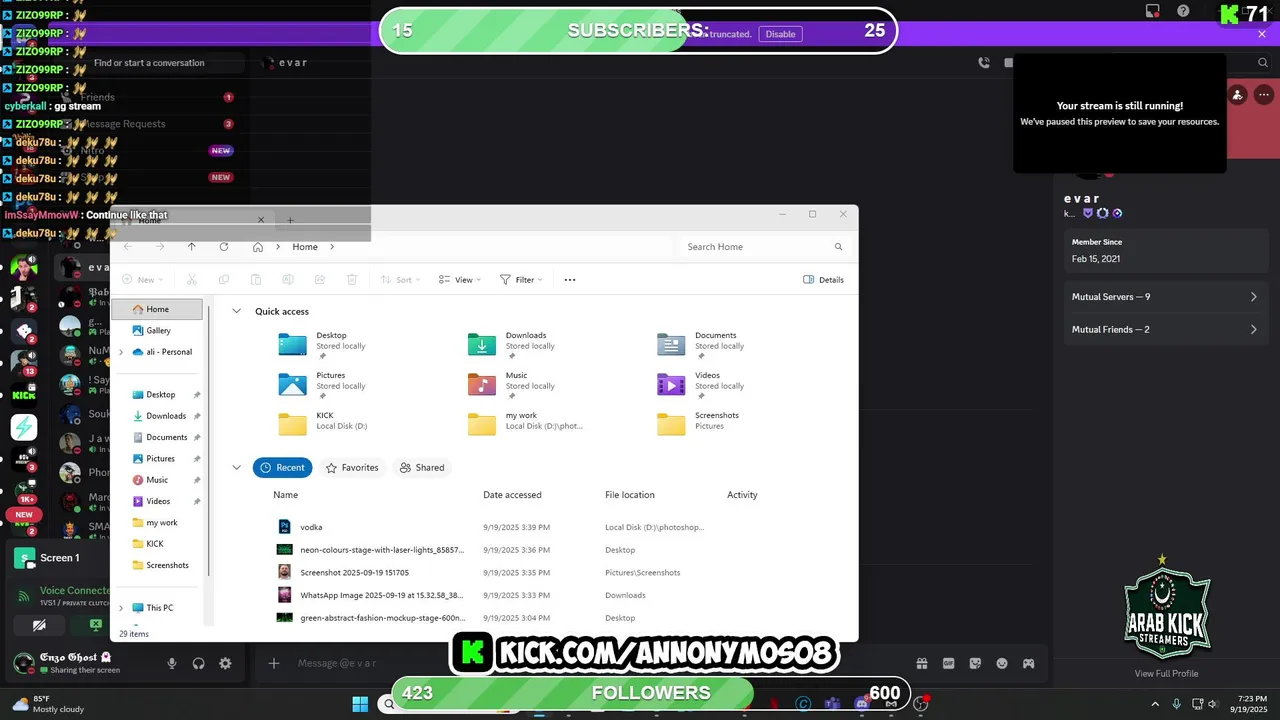Select Gallery in navigation pane

pyautogui.click(x=157, y=330)
